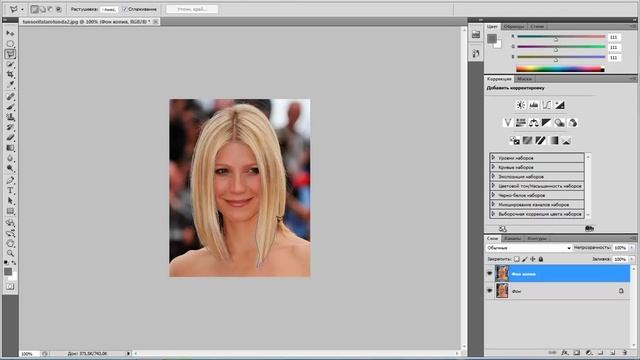640x360 pixels.
Task: Select the Type tool
Action: (10, 191)
